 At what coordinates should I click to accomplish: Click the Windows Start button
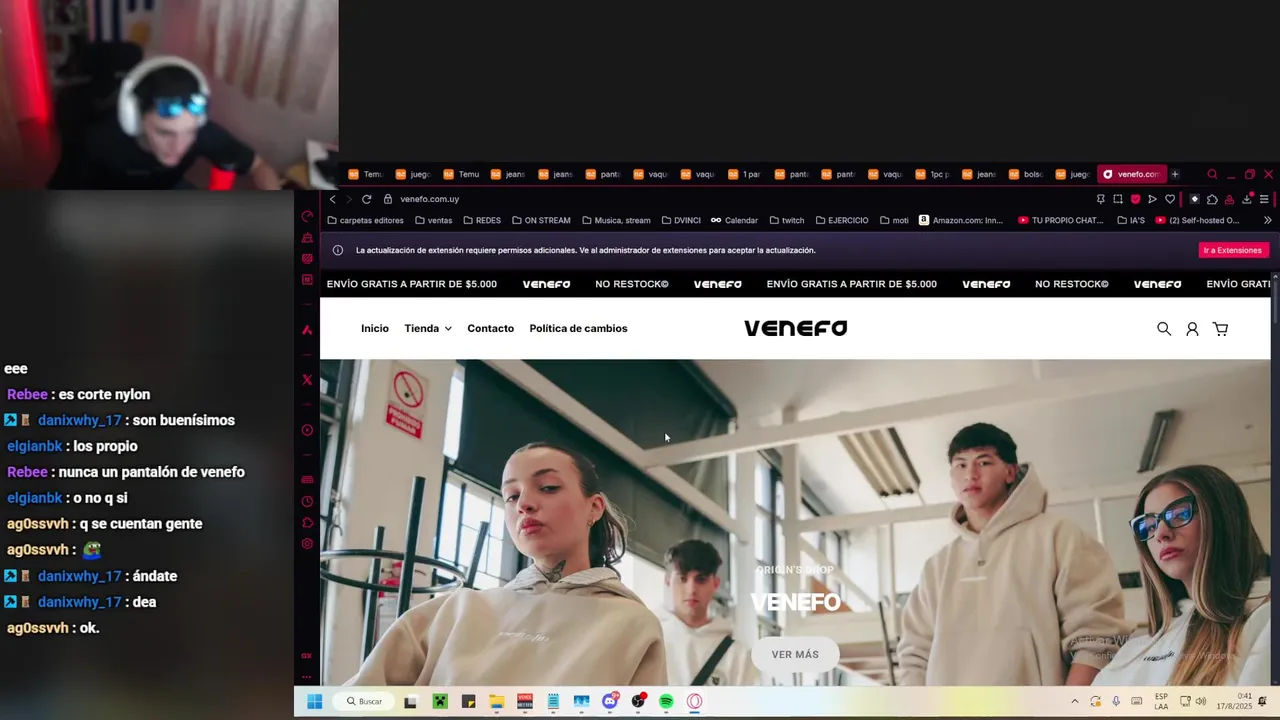click(314, 701)
